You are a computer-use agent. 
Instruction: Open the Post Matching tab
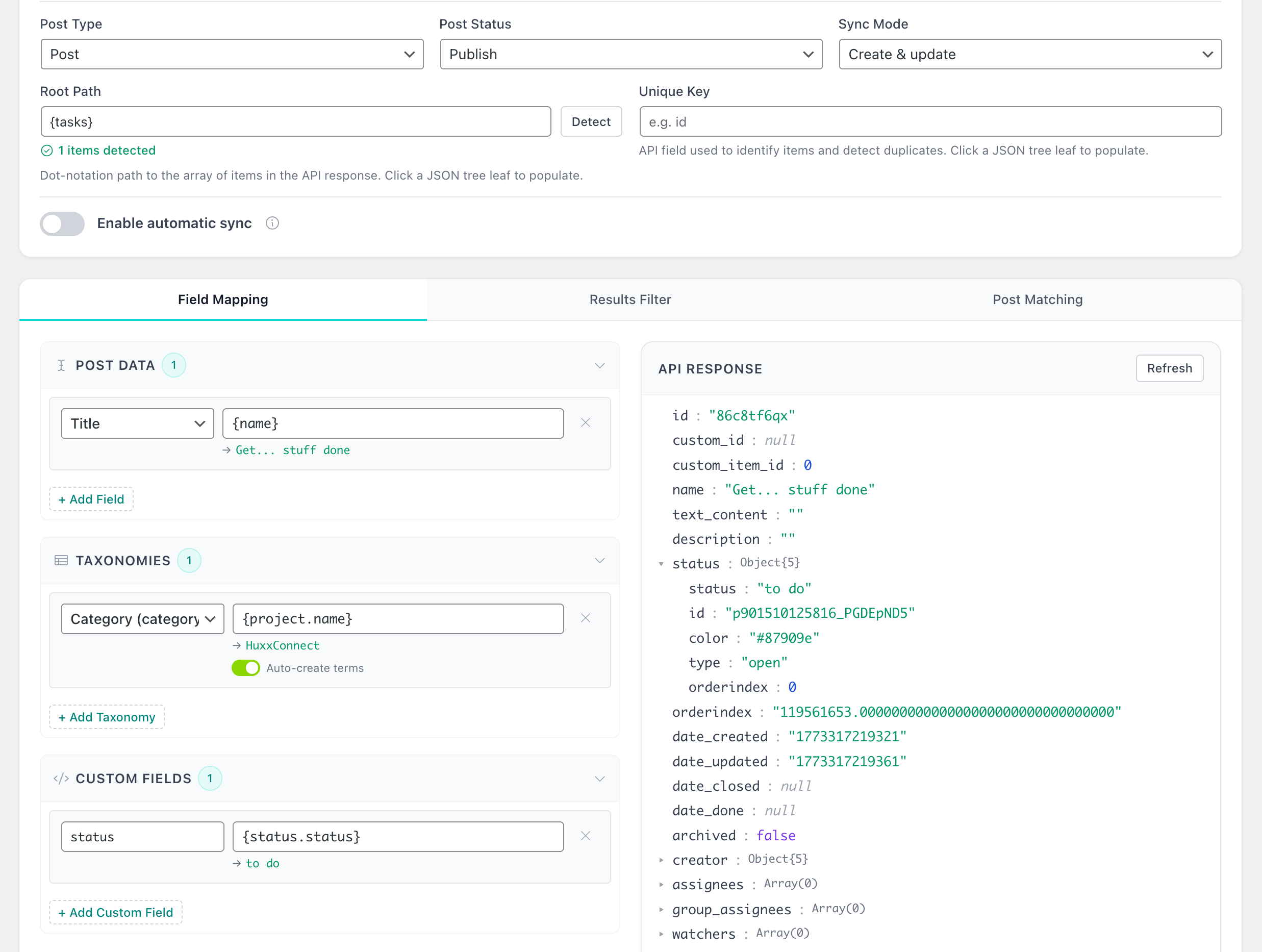pos(1037,299)
